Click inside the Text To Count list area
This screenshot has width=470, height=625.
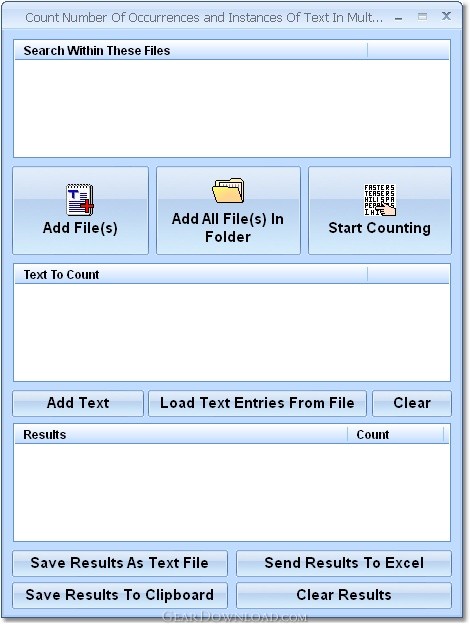[x=232, y=332]
